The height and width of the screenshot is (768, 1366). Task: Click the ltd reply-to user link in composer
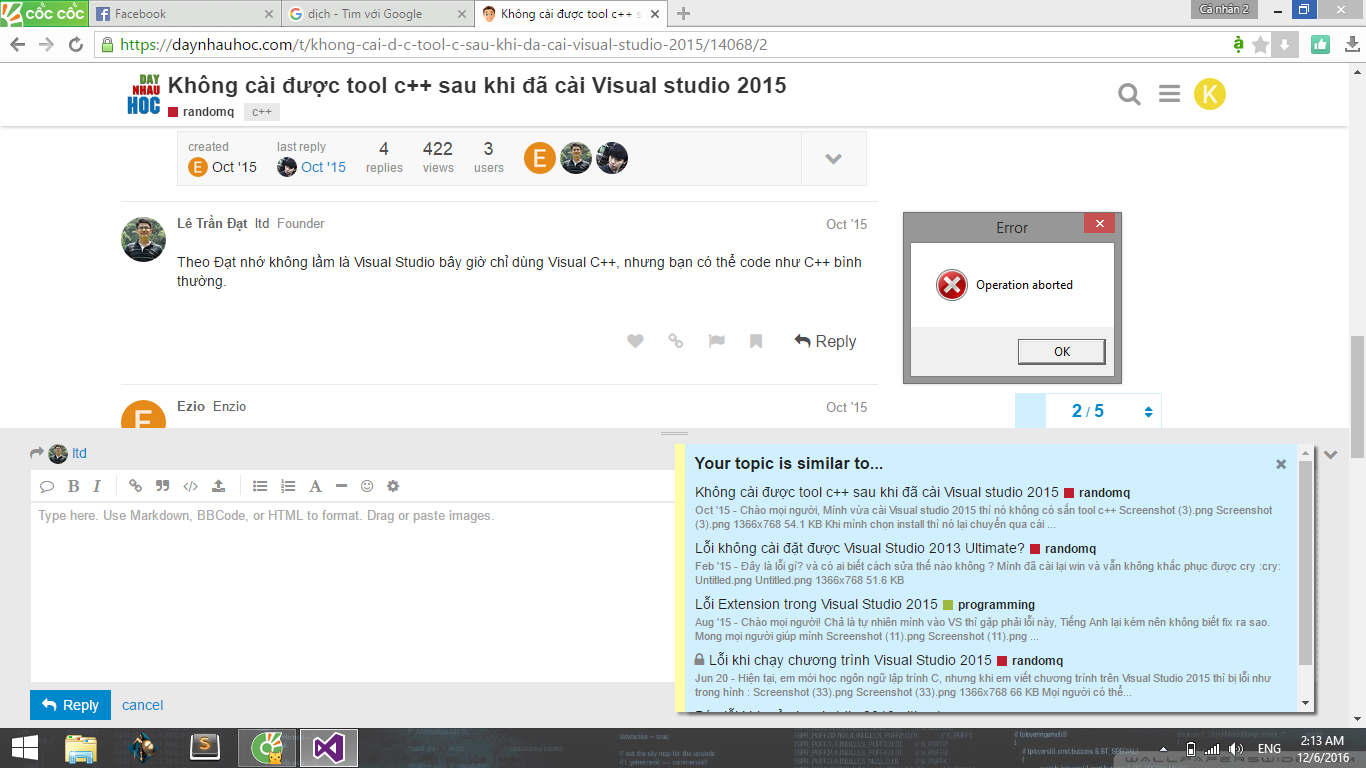coord(79,453)
